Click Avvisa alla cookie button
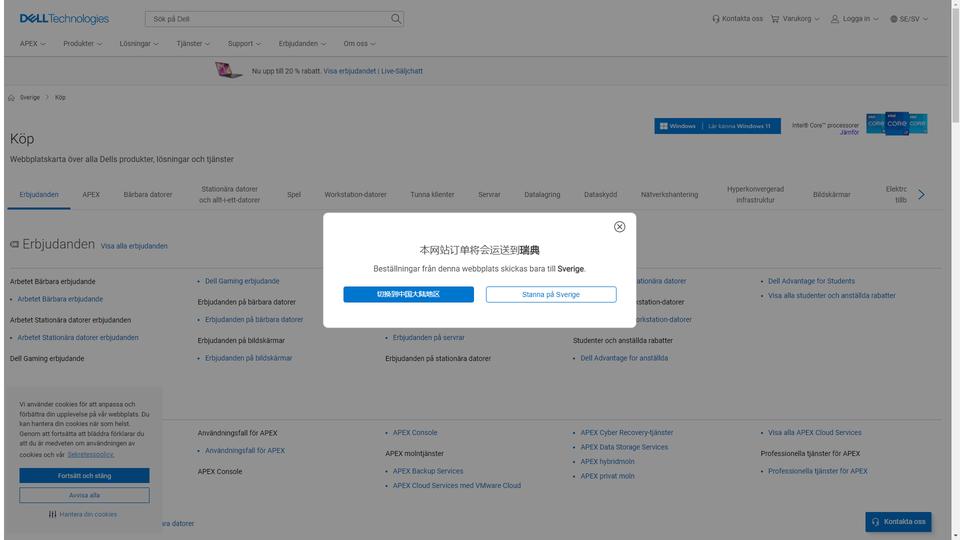 point(84,495)
